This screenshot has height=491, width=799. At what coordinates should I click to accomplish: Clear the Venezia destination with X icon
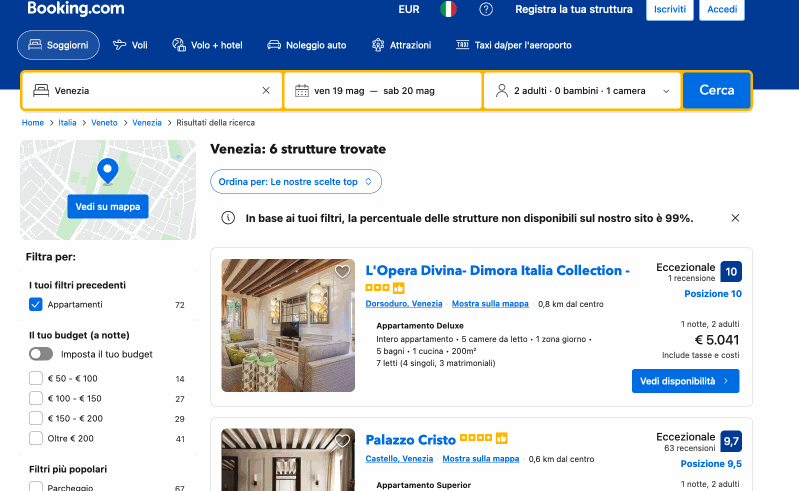coord(266,90)
